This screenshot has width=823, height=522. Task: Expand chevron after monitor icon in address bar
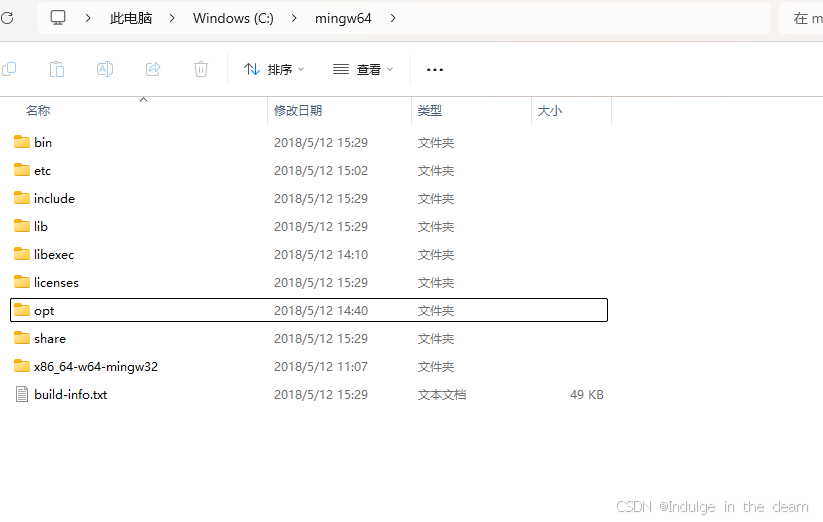click(x=88, y=18)
